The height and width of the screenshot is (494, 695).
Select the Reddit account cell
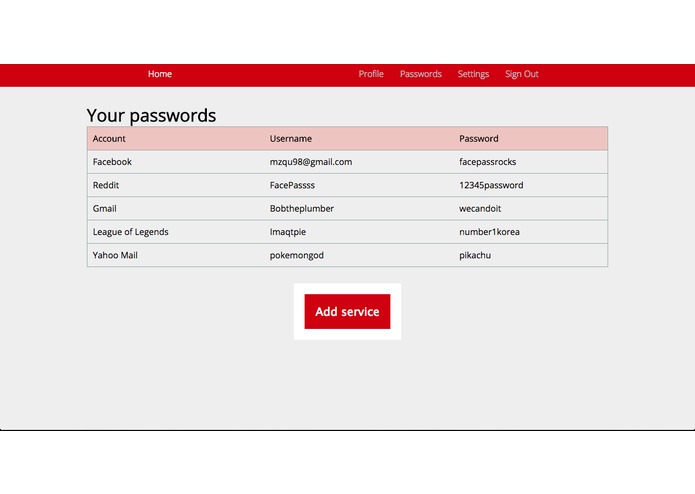[x=106, y=185]
